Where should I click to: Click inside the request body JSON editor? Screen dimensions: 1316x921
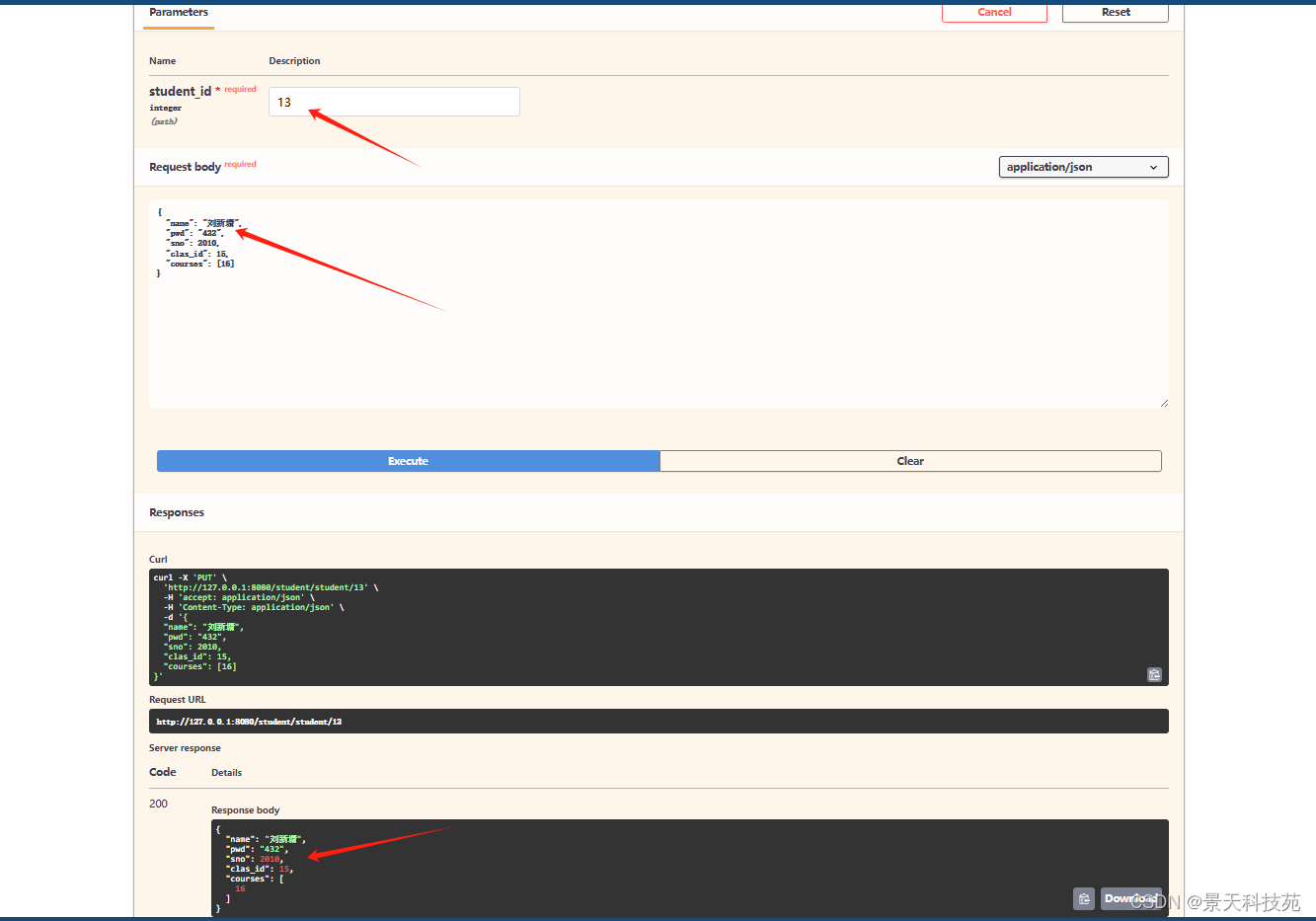pyautogui.click(x=658, y=304)
